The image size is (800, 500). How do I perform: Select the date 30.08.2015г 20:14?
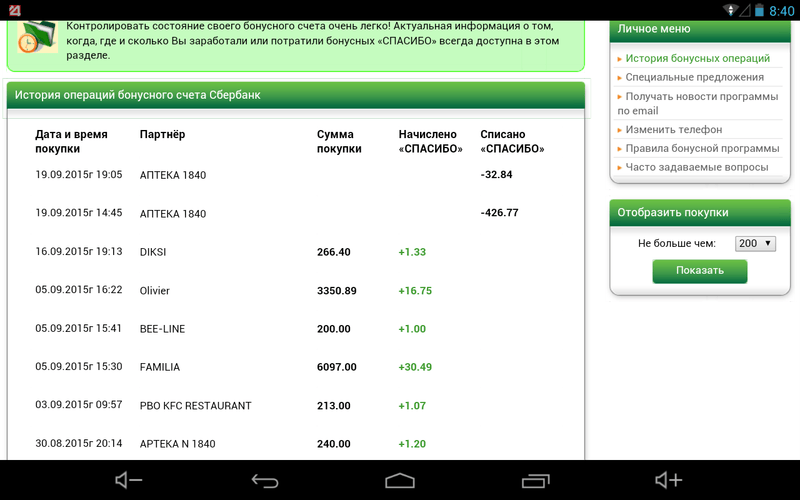[79, 443]
